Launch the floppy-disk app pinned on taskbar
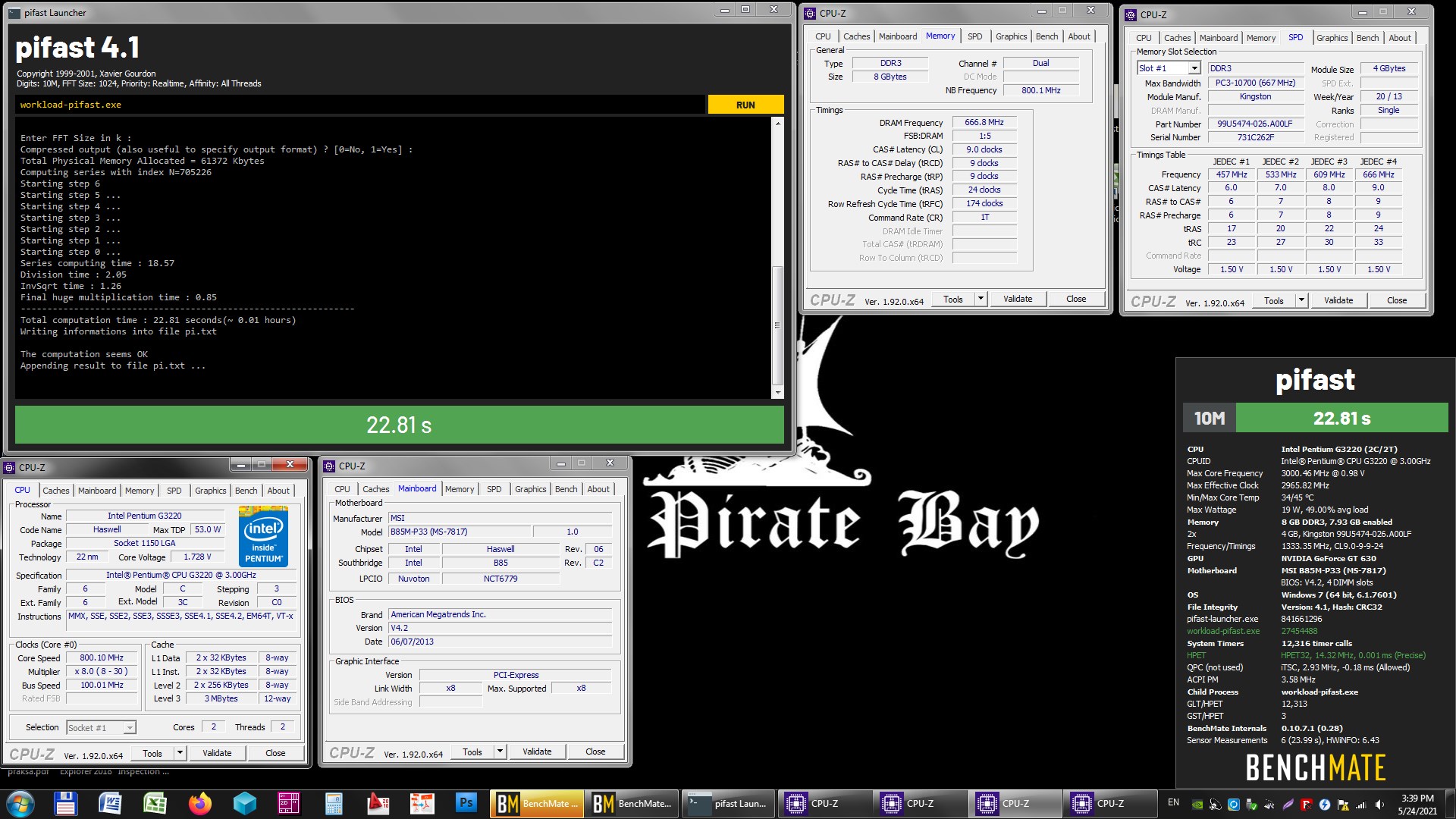Screen dimensions: 1456x819 (x=65, y=803)
